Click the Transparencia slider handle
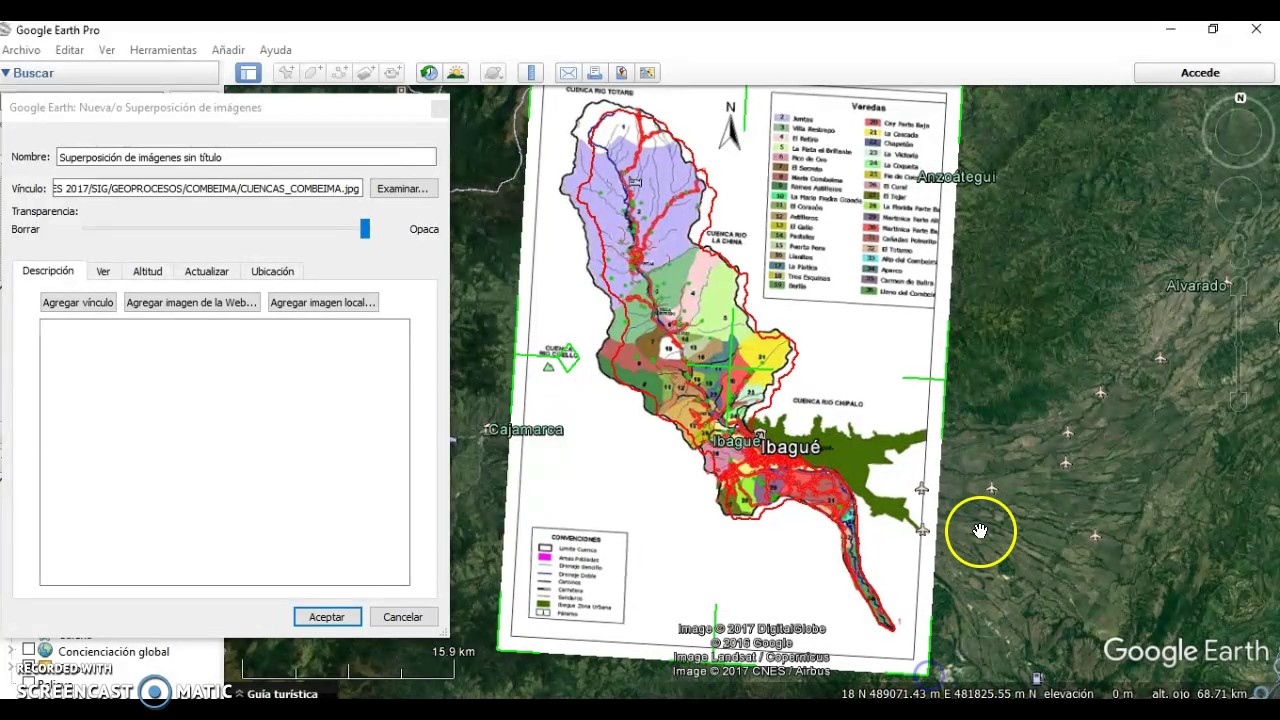Screen dimensions: 1280x720 pyautogui.click(x=365, y=229)
